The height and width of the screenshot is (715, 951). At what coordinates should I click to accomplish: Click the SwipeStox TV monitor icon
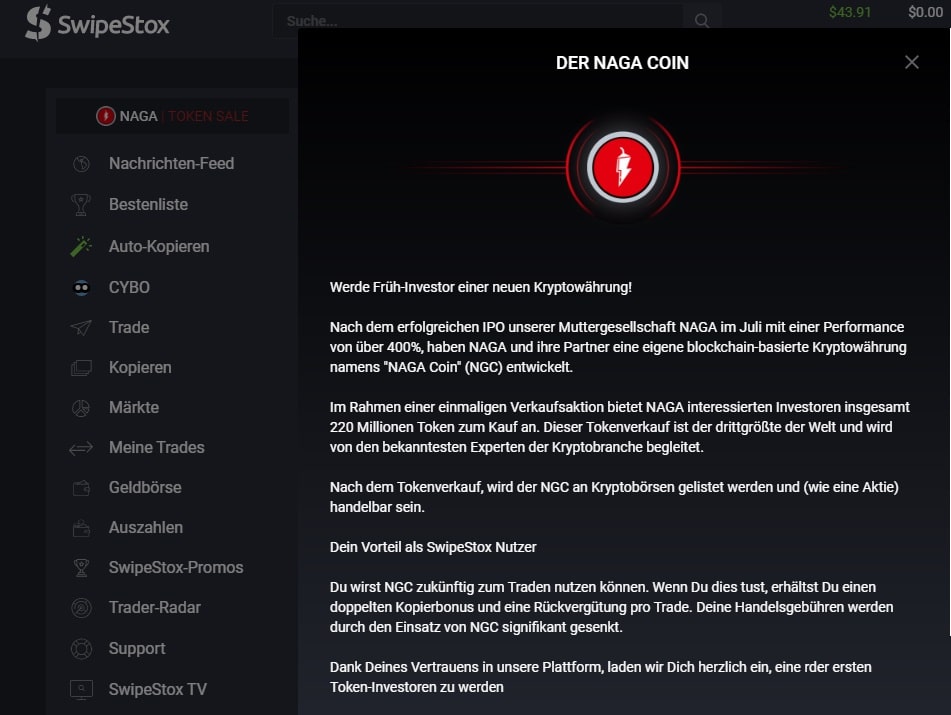pyautogui.click(x=81, y=690)
